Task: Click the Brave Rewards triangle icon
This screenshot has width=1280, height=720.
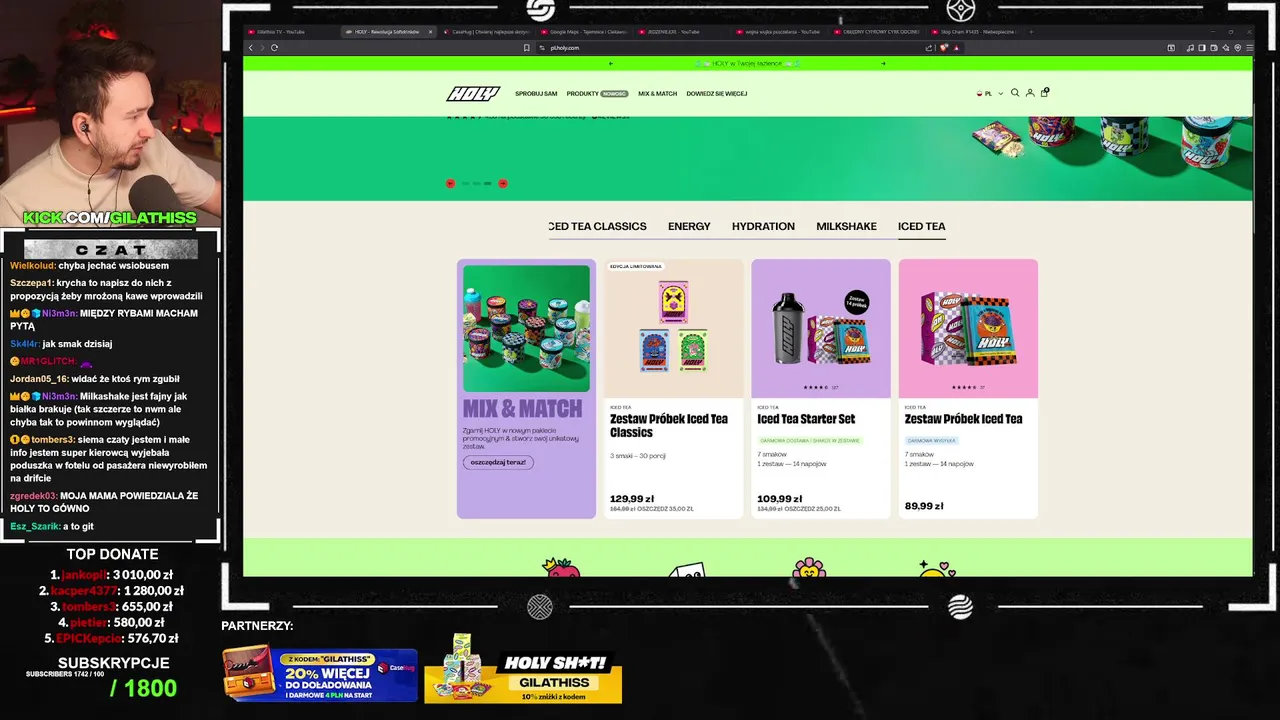Action: 956,48
